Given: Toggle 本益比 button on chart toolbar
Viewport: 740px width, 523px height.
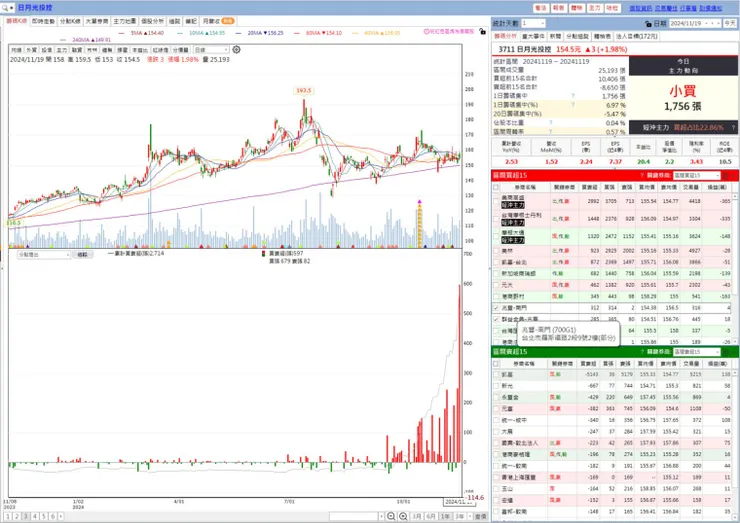Looking at the screenshot, I should (140, 50).
